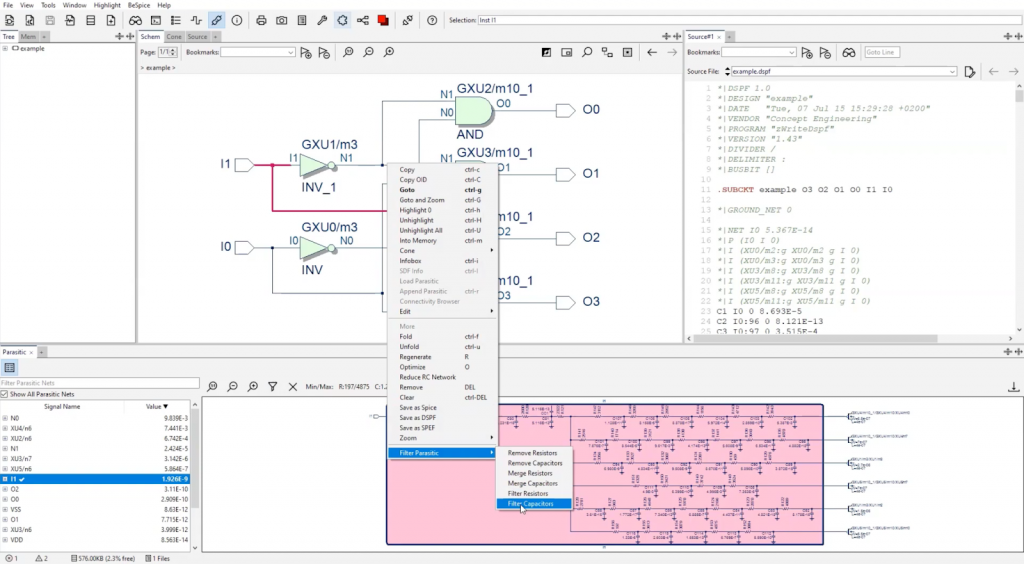The width and height of the screenshot is (1024, 564).
Task: Click the connected nodes network icon in toolbar
Action: pos(362,20)
